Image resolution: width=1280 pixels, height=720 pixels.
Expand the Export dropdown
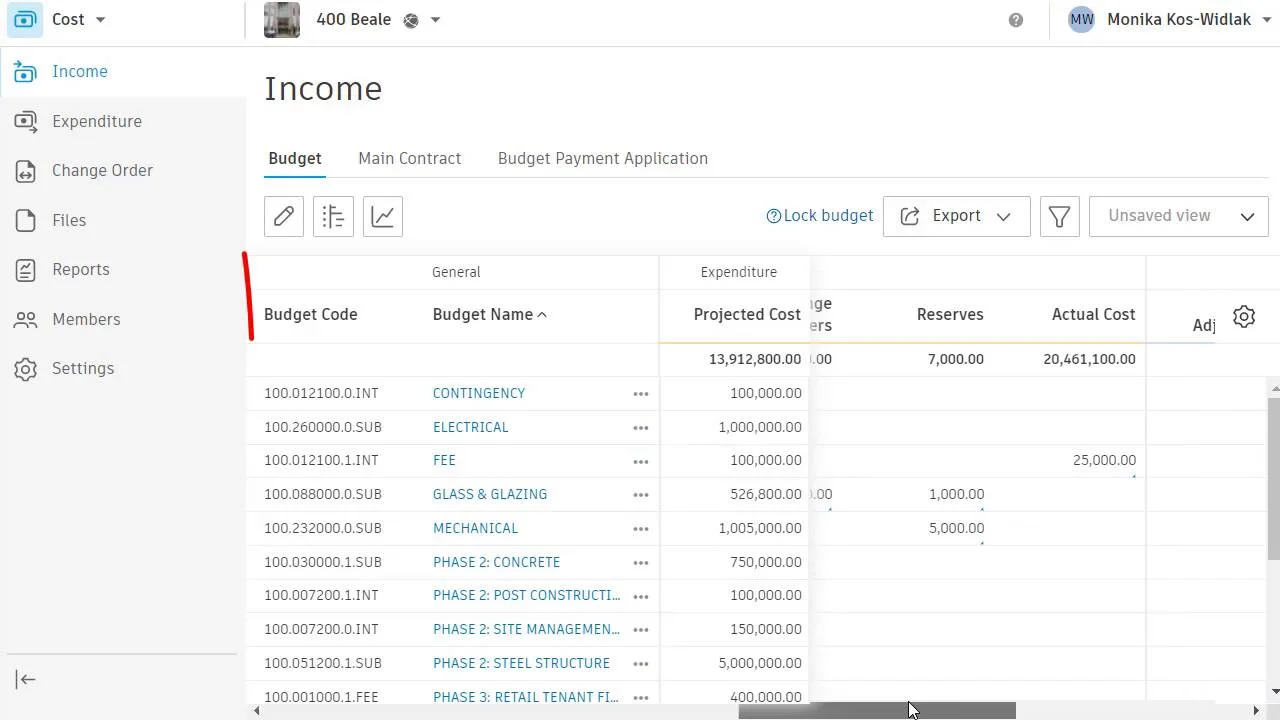(x=956, y=216)
